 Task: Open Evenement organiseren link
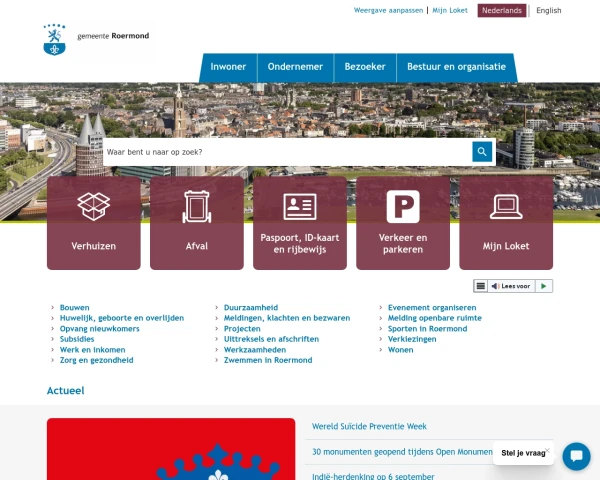[x=432, y=307]
